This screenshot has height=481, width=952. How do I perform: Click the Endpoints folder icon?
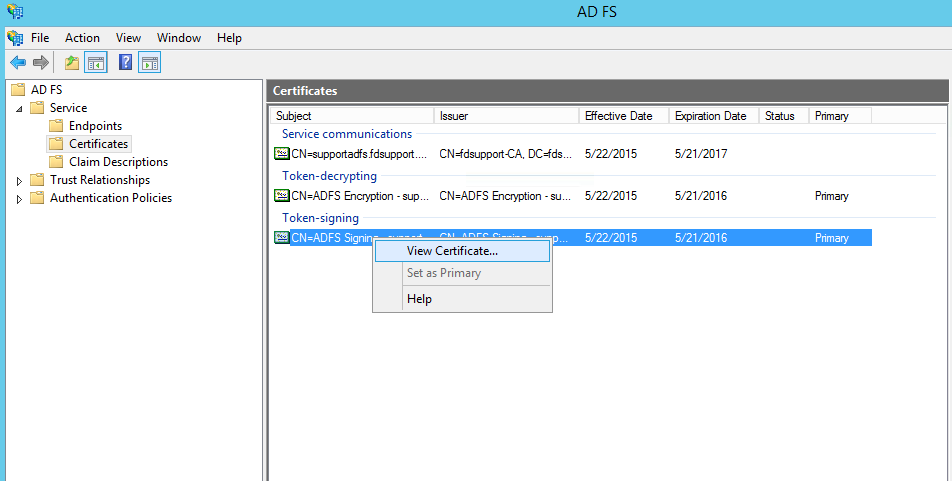tap(56, 126)
